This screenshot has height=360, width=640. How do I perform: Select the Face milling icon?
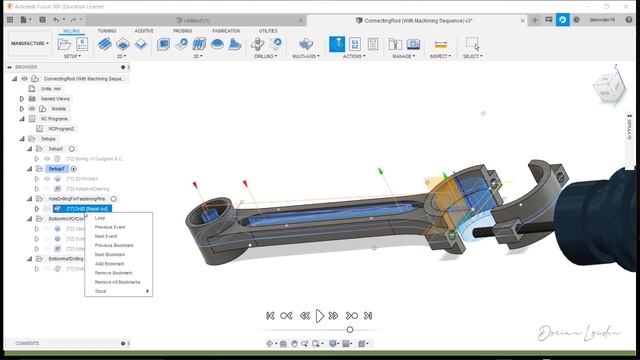(141, 44)
